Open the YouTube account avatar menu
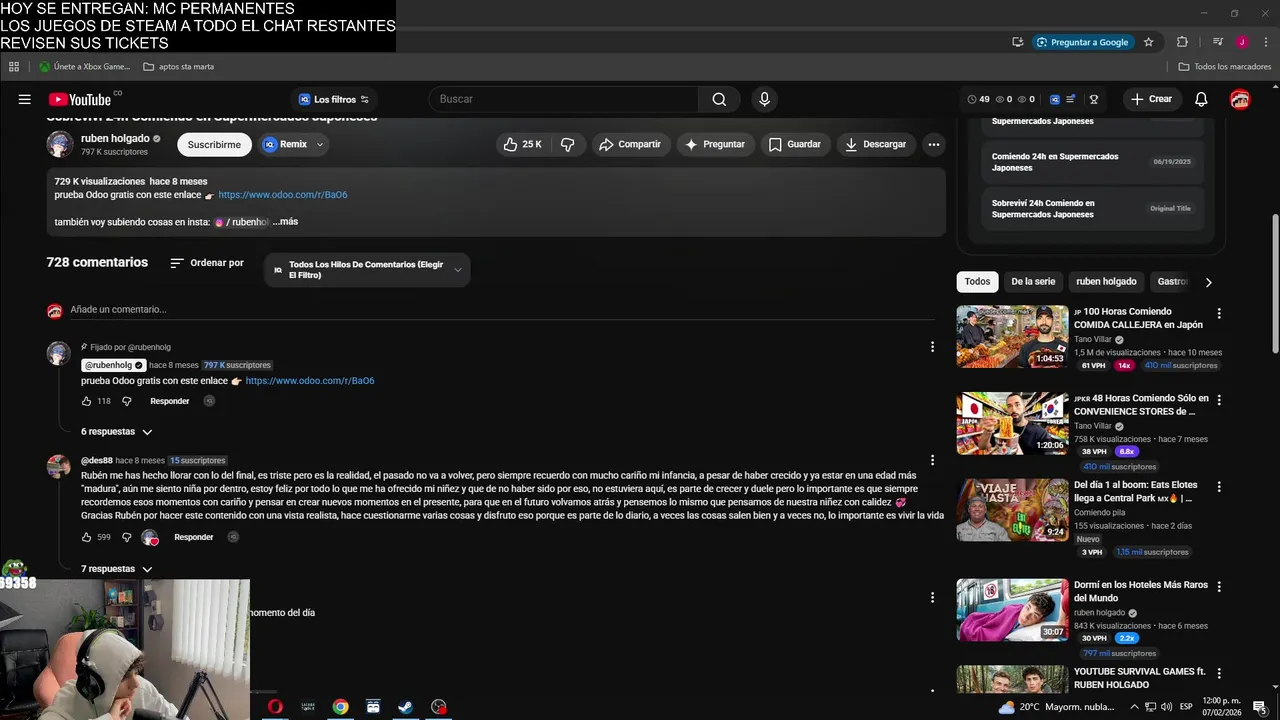1280x720 pixels. point(1240,99)
